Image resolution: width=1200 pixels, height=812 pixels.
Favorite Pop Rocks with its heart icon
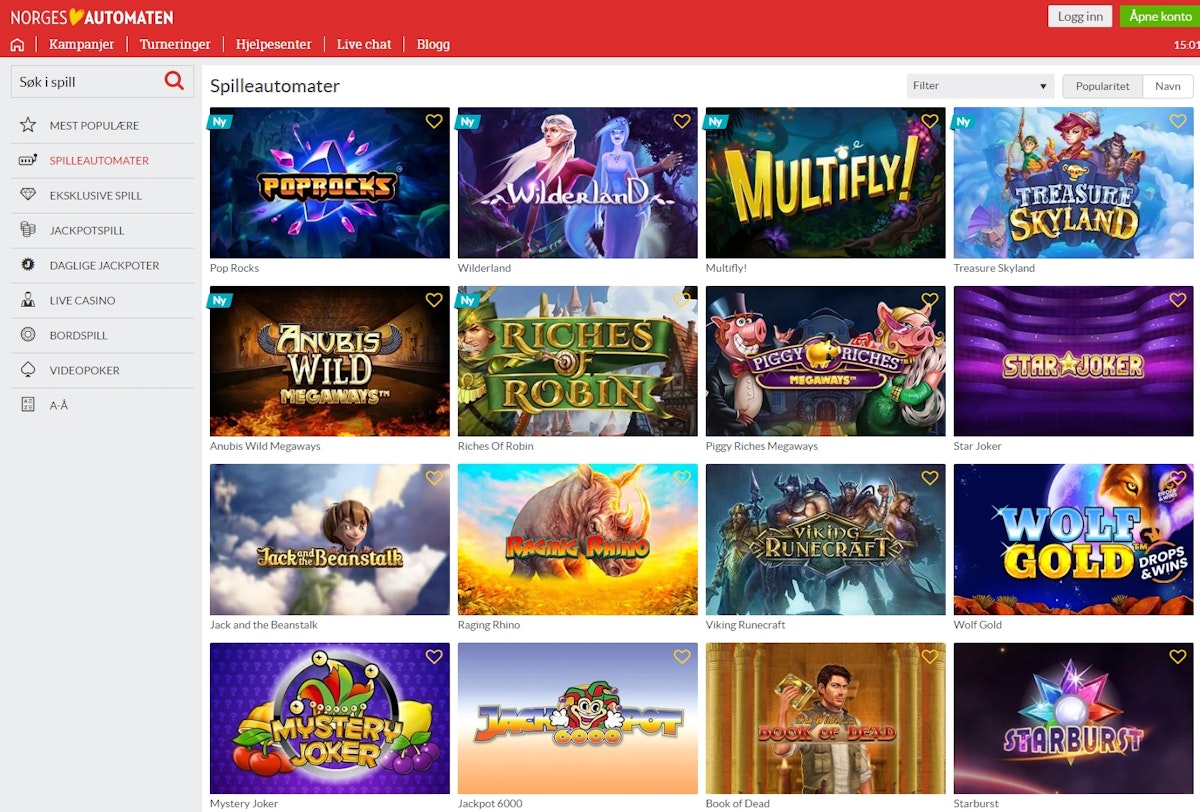pos(434,121)
